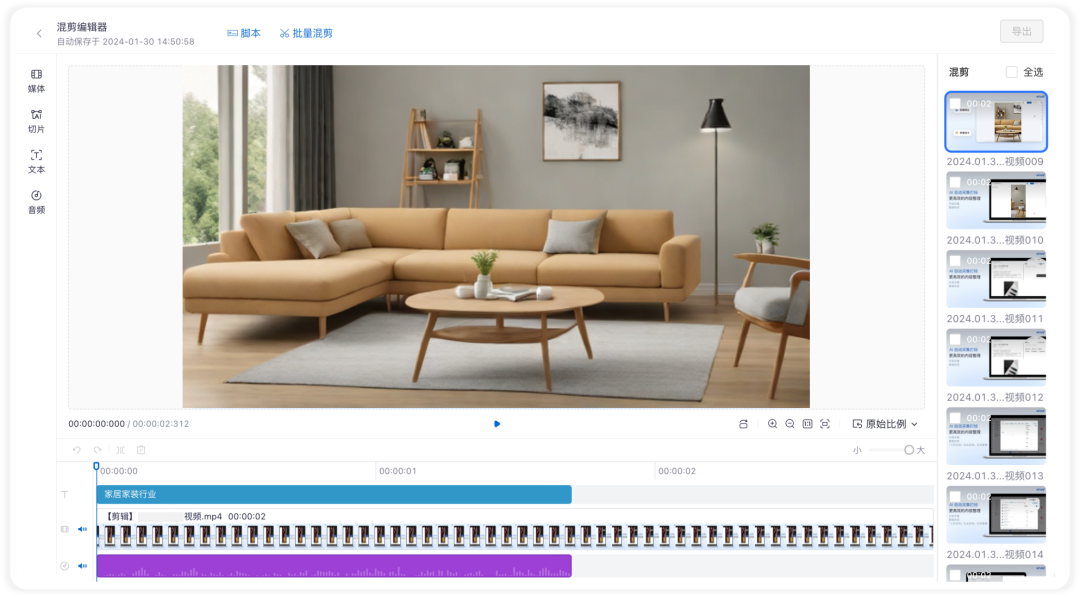Click the 2024.01.3...视频011 file name
This screenshot has width=1080, height=597.
tap(995, 319)
